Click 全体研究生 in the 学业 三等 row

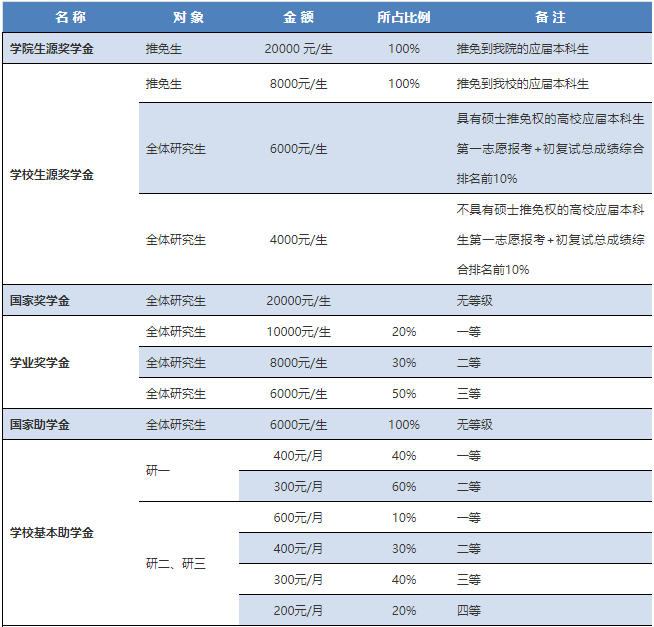click(x=176, y=393)
